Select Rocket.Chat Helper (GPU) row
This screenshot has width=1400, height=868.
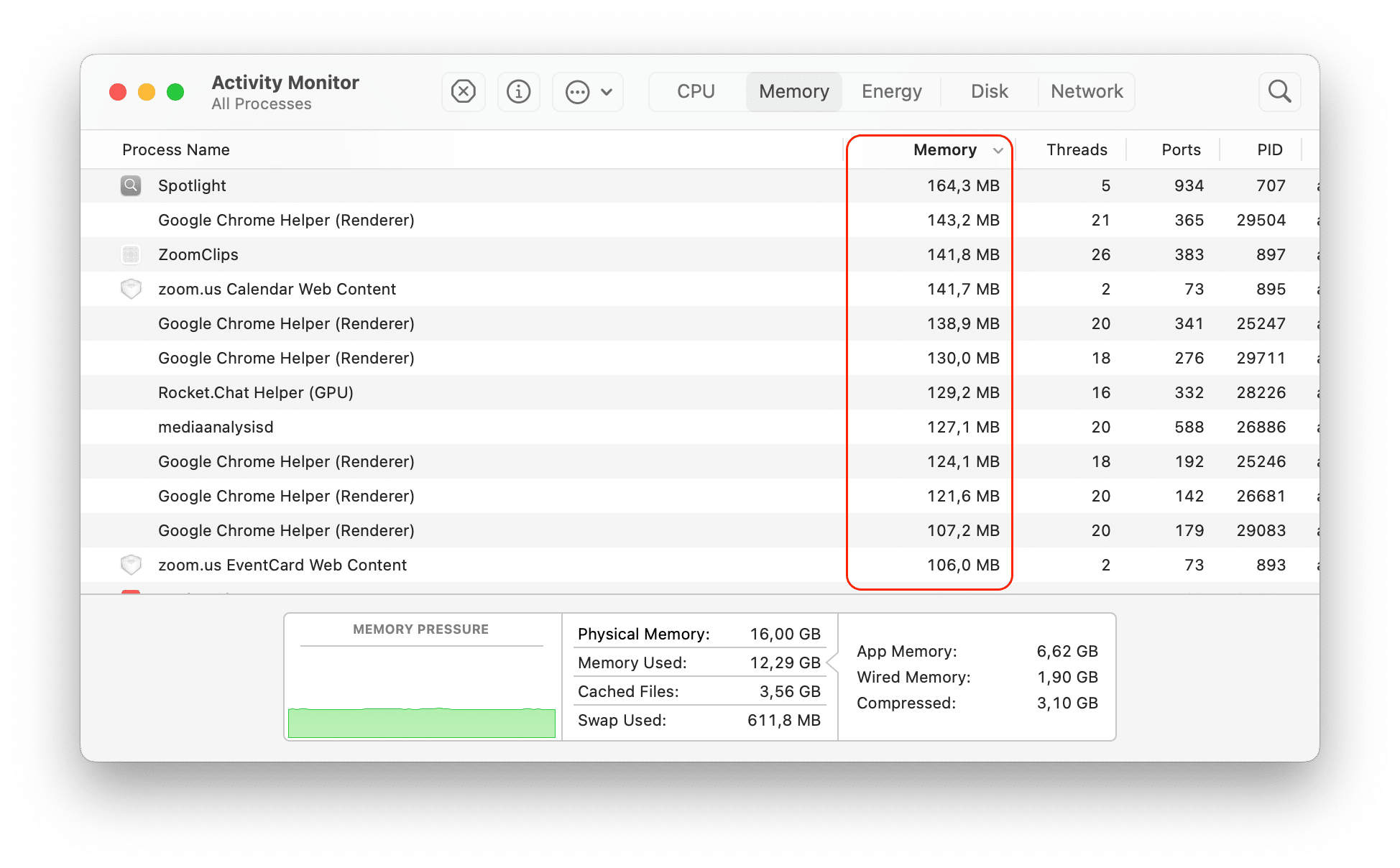700,392
